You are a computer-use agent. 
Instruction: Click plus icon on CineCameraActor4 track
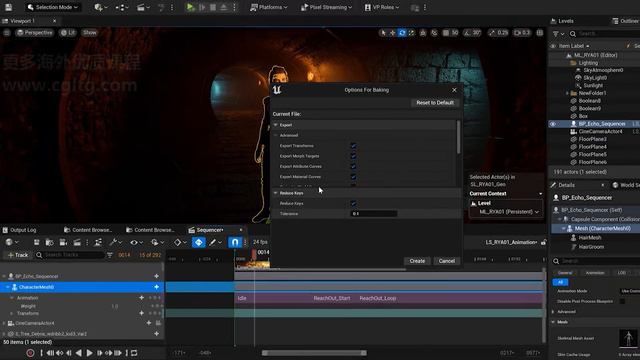tap(149, 323)
